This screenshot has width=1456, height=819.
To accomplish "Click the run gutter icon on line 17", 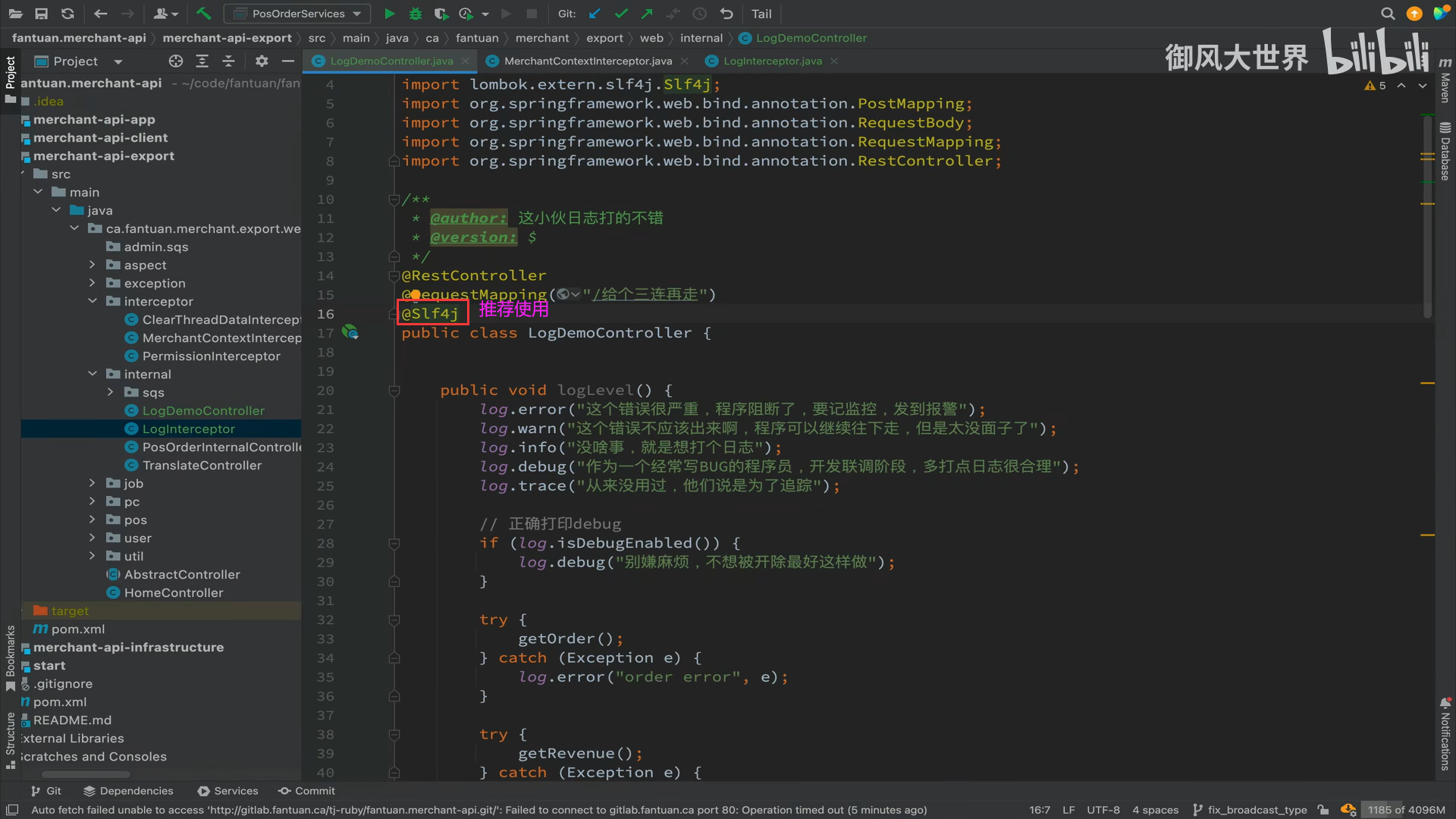I will 350,332.
